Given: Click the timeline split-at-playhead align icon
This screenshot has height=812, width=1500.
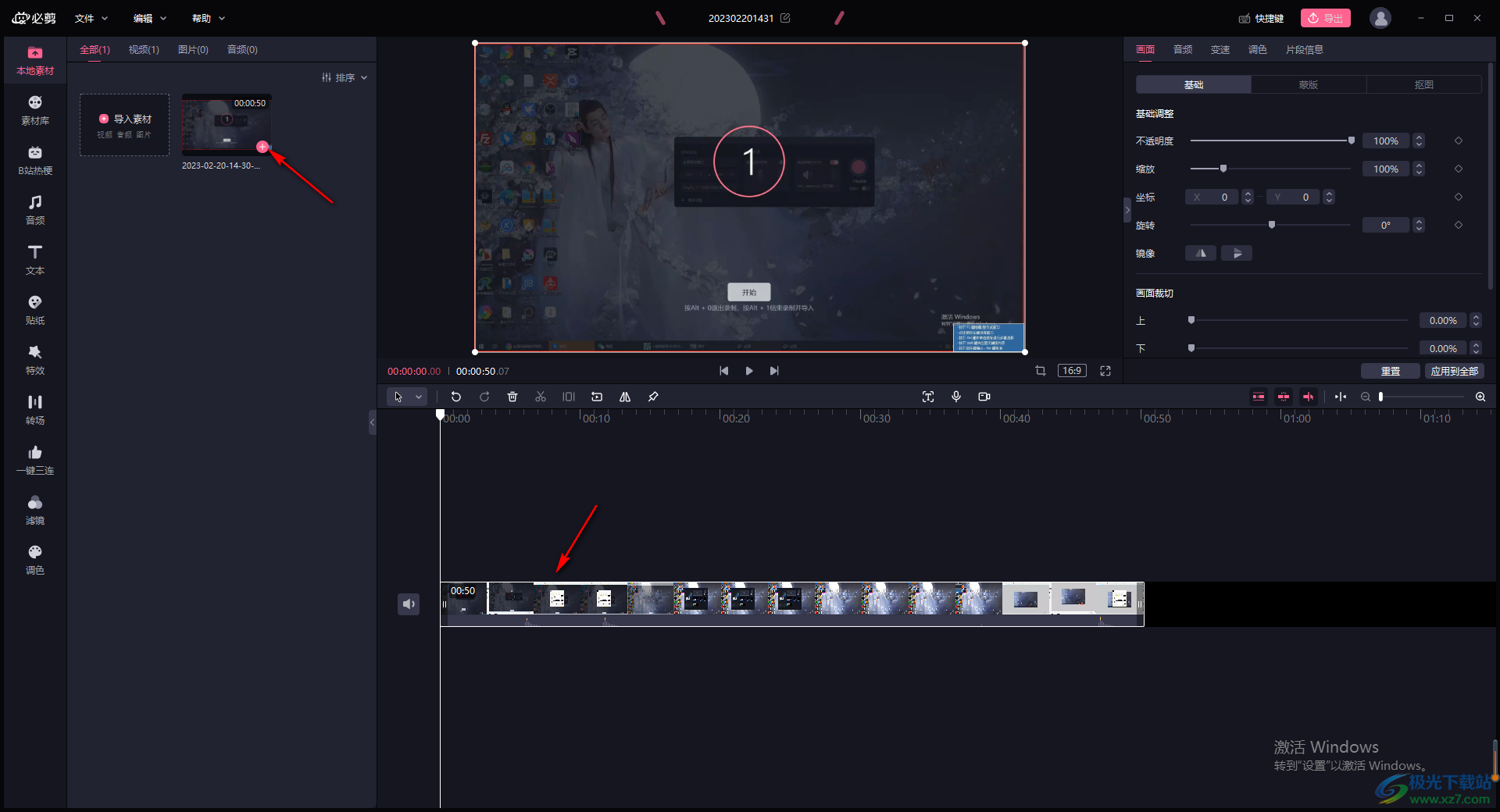Looking at the screenshot, I should pyautogui.click(x=1341, y=397).
